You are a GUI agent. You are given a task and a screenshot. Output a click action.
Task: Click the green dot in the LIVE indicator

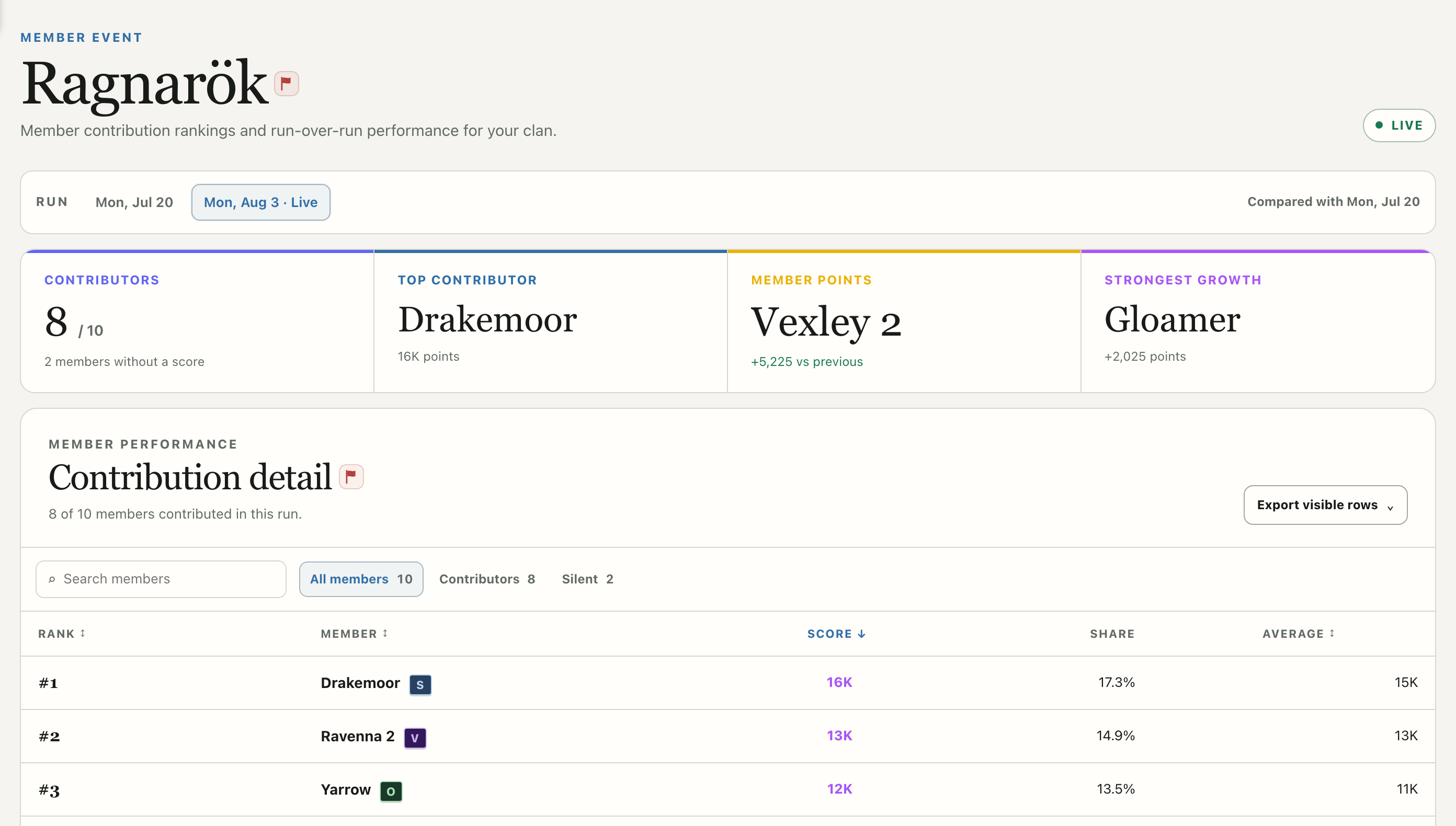(x=1379, y=125)
